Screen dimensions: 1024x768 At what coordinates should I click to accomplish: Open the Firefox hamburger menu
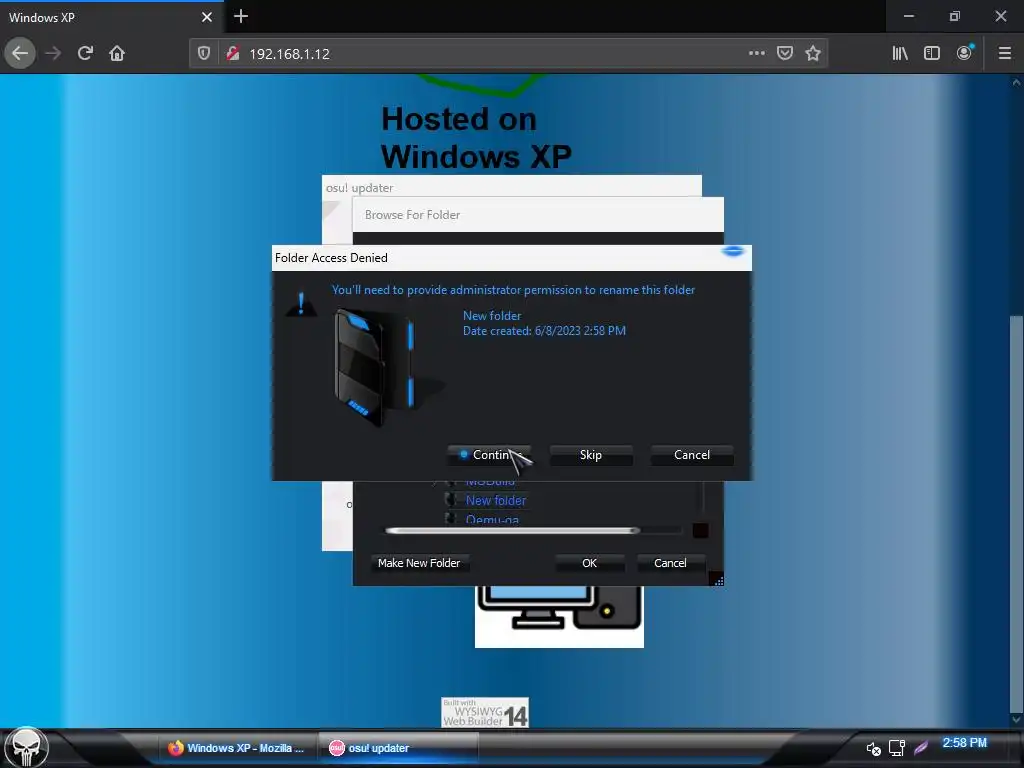[x=1005, y=53]
